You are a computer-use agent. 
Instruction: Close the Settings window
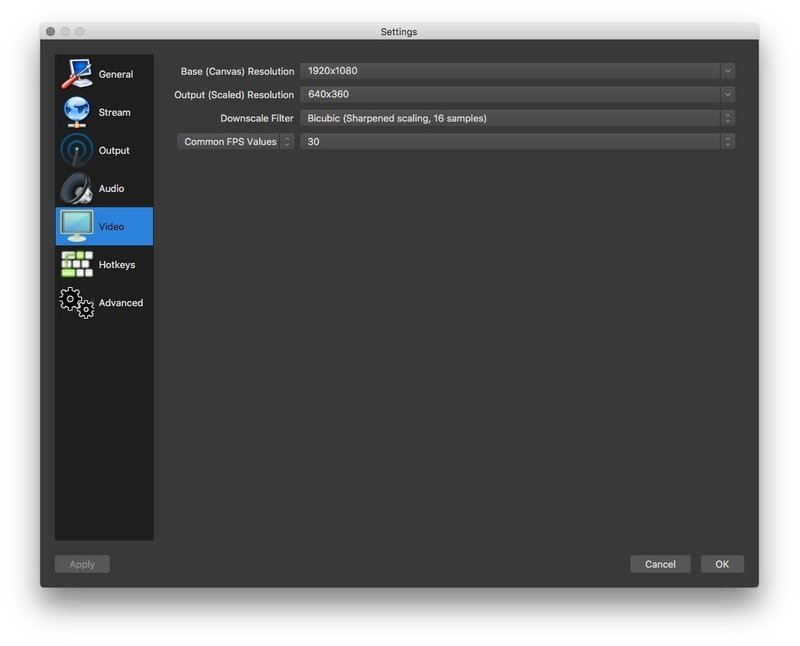pyautogui.click(x=51, y=32)
